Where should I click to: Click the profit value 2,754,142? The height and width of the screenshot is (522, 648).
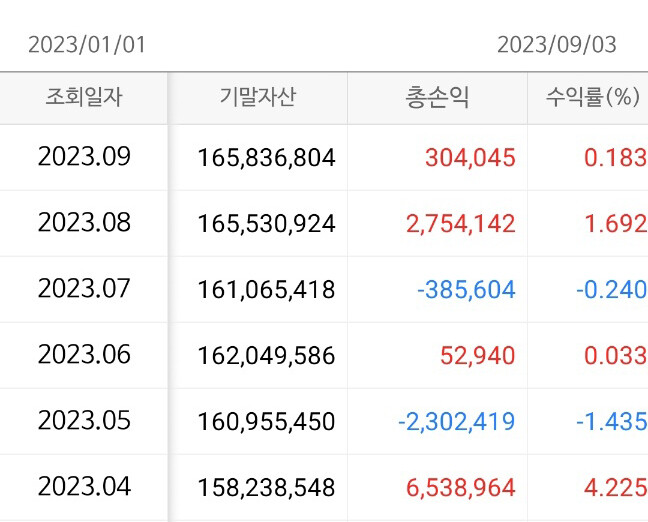coord(461,224)
